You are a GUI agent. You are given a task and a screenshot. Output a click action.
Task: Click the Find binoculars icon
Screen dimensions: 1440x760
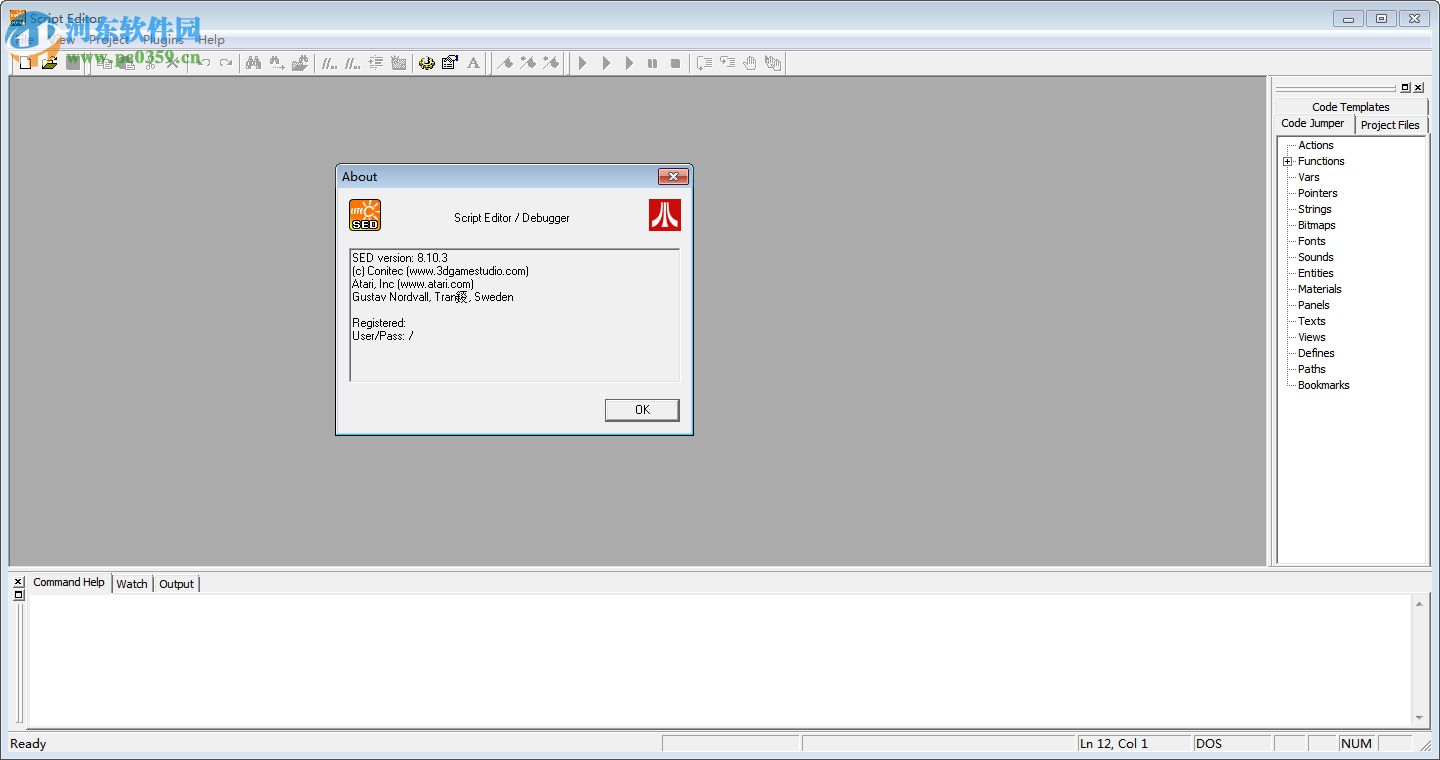point(254,63)
